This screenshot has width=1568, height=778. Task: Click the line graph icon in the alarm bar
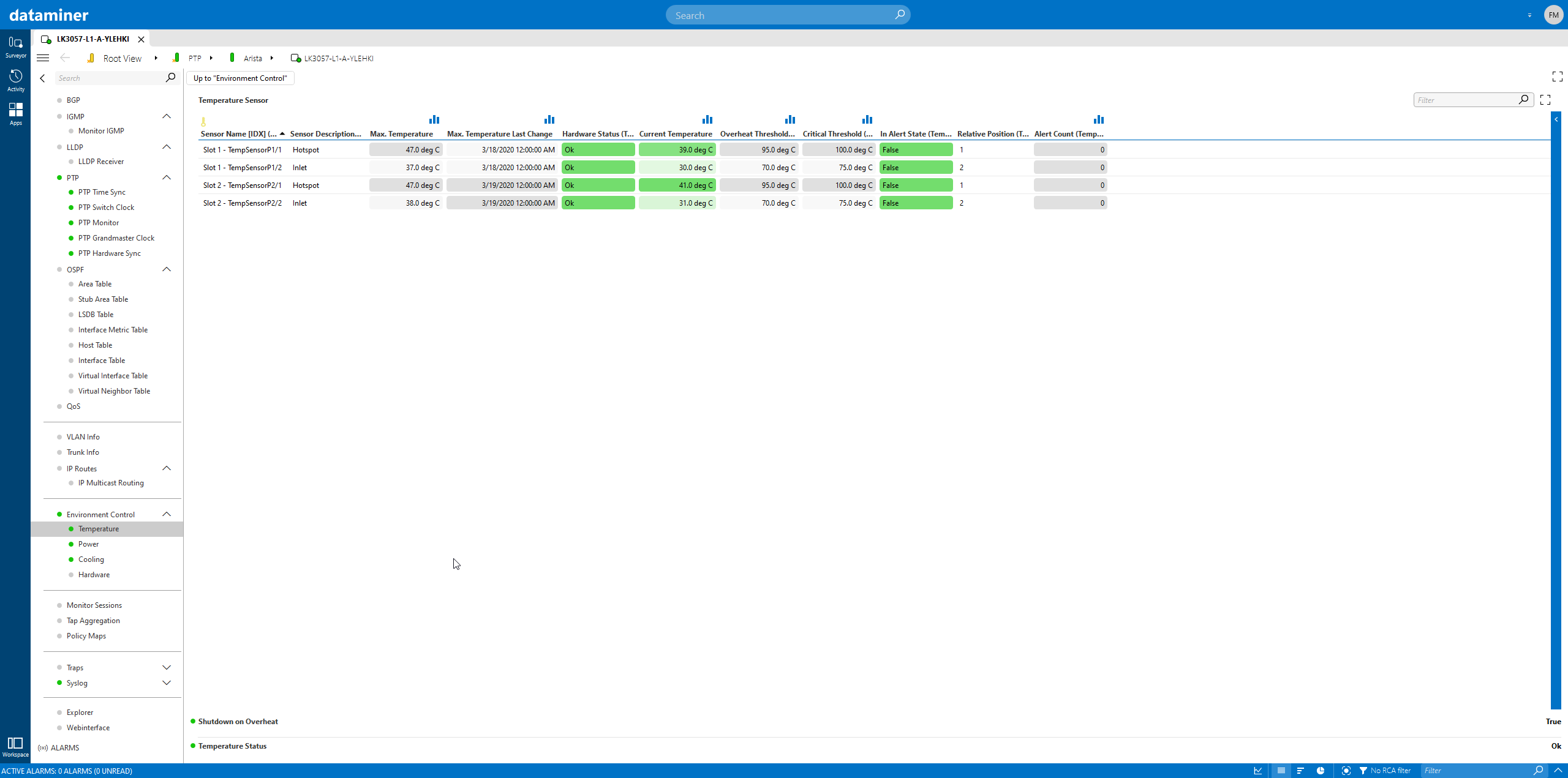1258,771
